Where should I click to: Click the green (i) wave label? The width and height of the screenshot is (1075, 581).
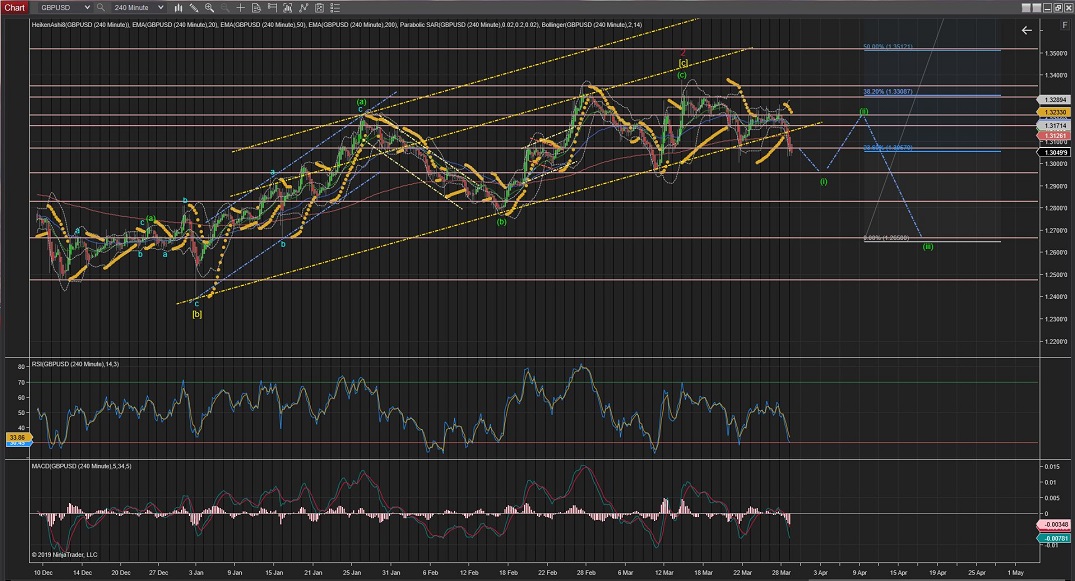(x=823, y=182)
